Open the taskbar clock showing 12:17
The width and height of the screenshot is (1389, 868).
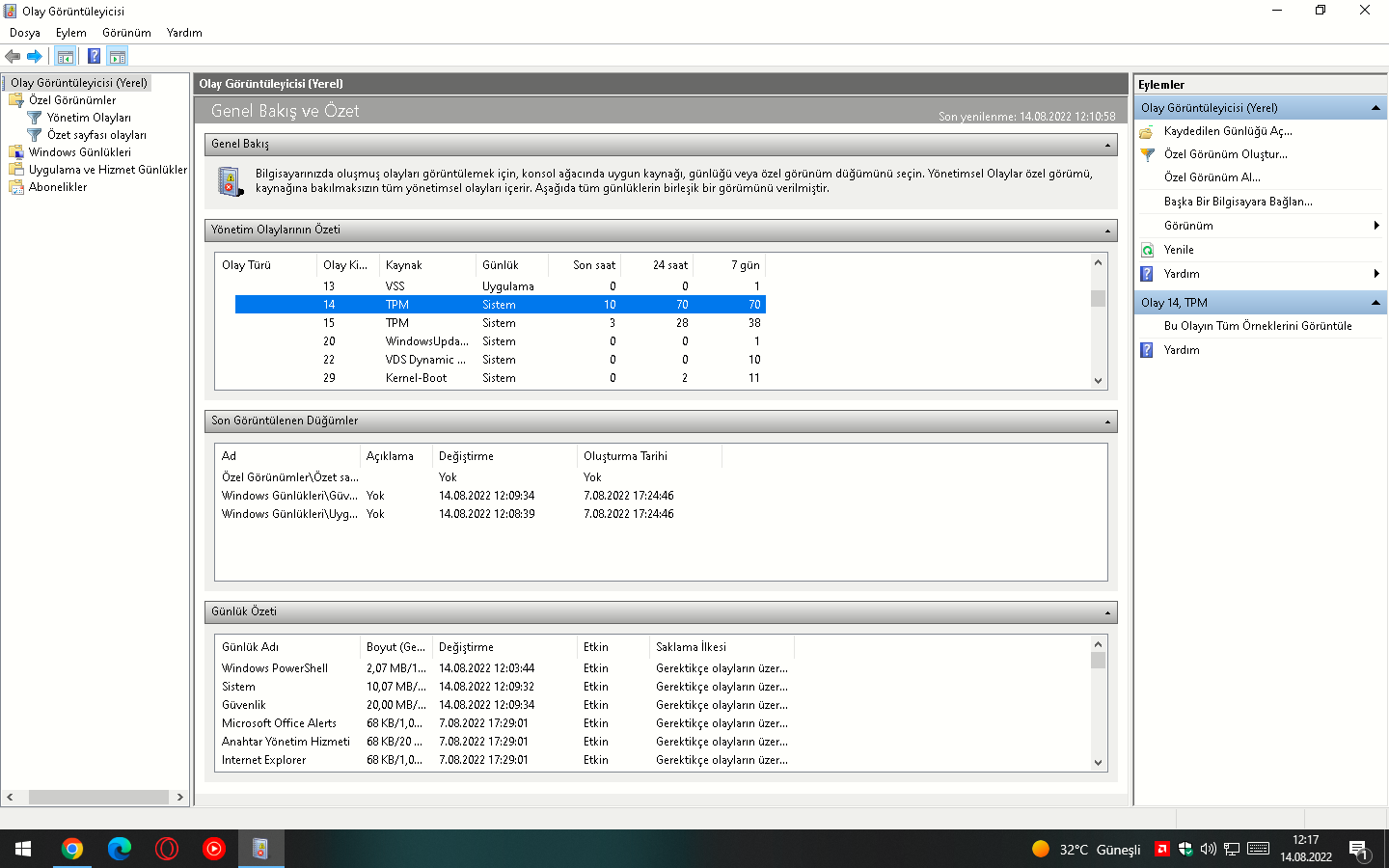click(x=1306, y=849)
